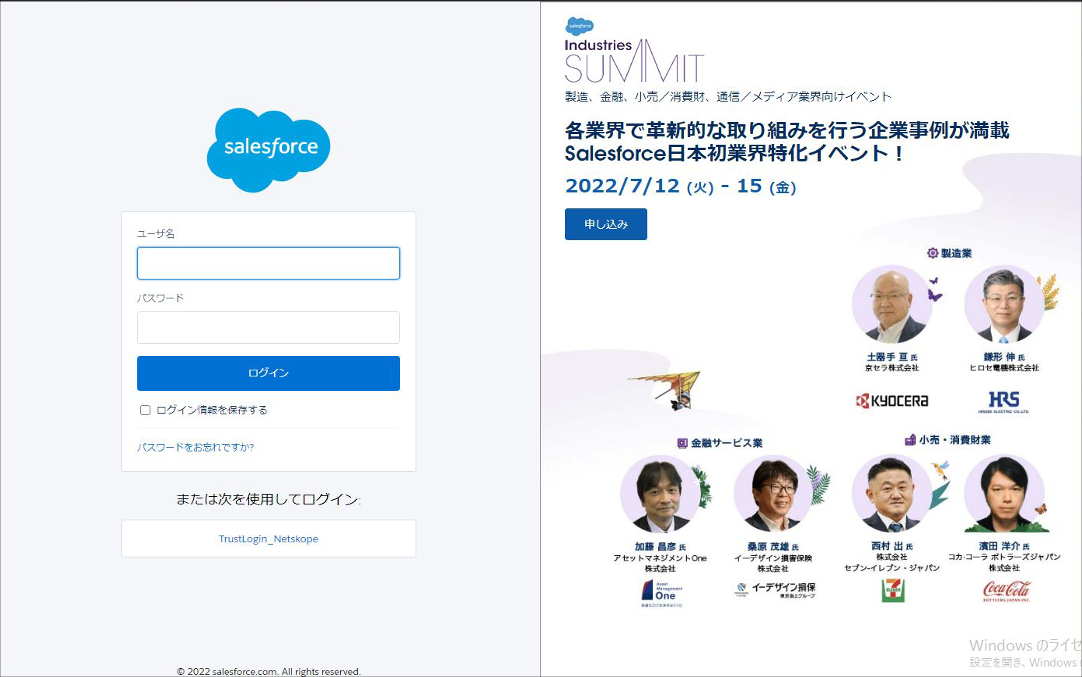Image resolution: width=1082 pixels, height=677 pixels.
Task: Click the 申し込み button on the banner
Action: (x=606, y=224)
